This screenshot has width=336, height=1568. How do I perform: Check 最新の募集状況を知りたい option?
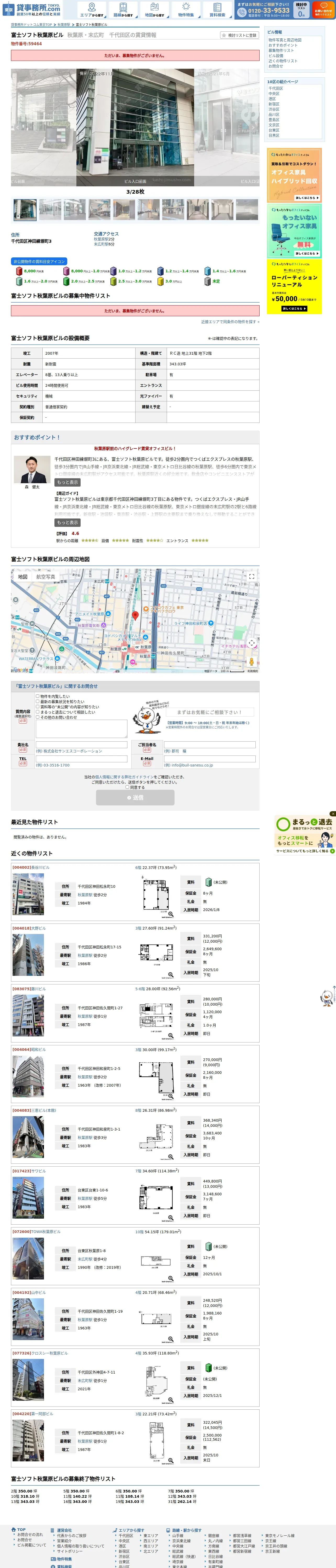(x=37, y=701)
